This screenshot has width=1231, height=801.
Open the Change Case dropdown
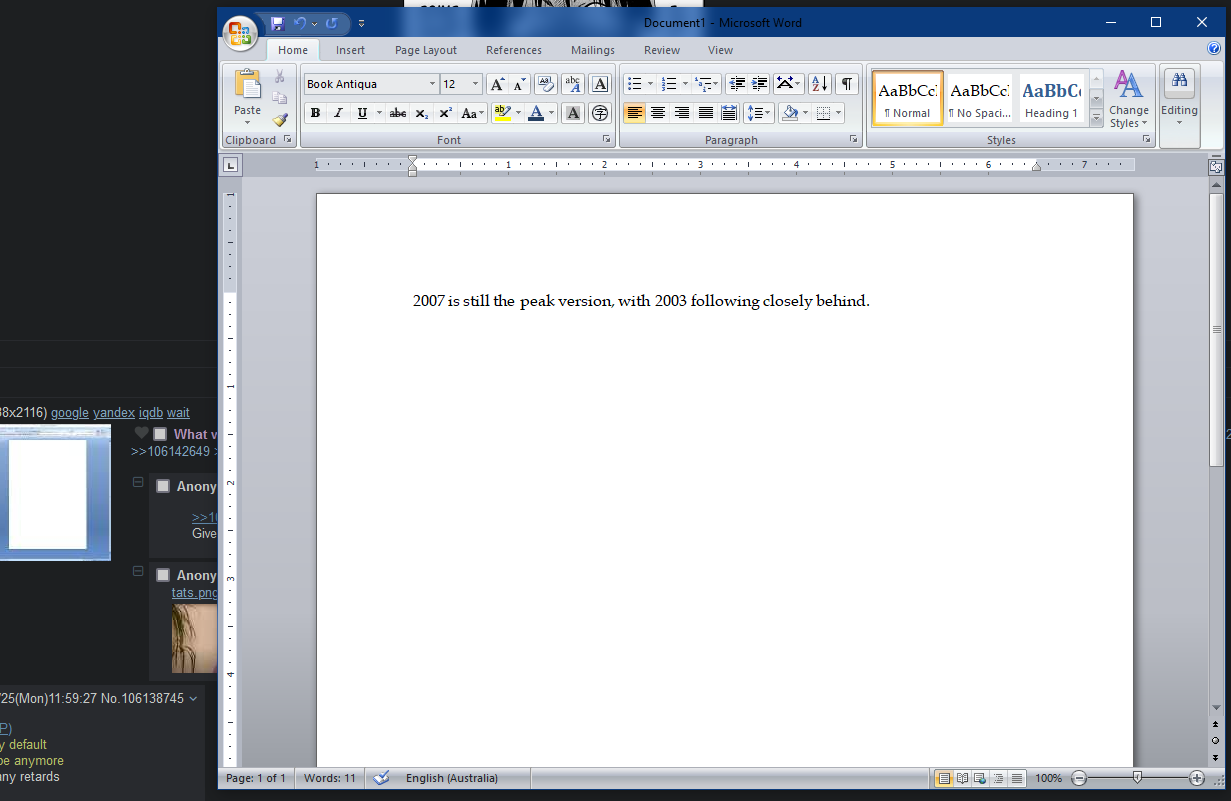473,113
